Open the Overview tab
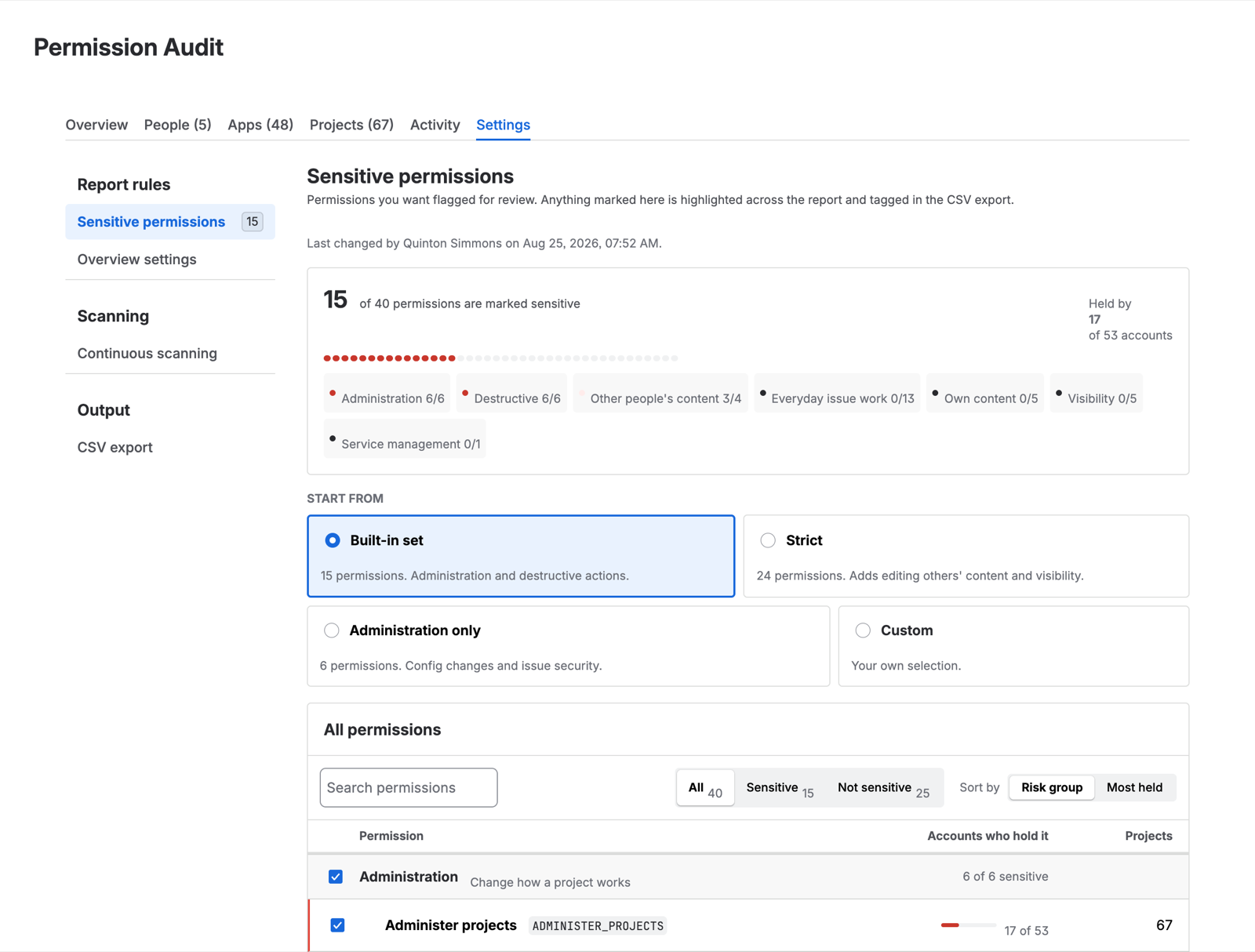Viewport: 1255px width, 952px height. pyautogui.click(x=96, y=125)
